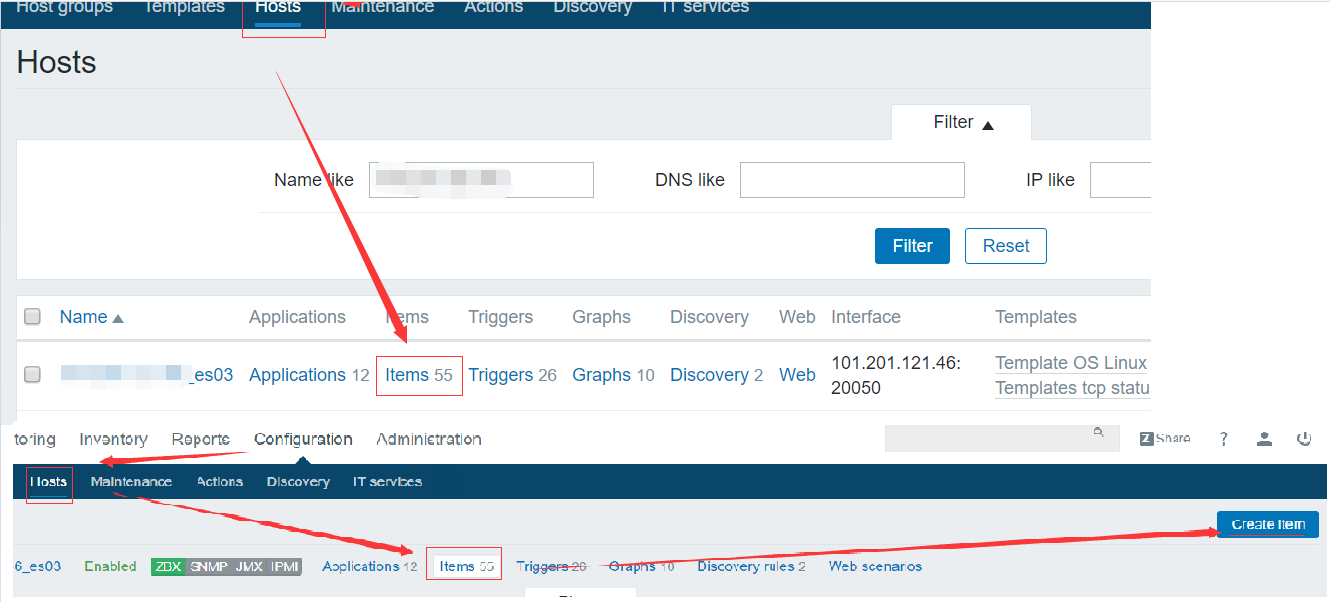Select Hosts in the submenu under Configuration
Screen dimensions: 1330x602
(x=48, y=481)
